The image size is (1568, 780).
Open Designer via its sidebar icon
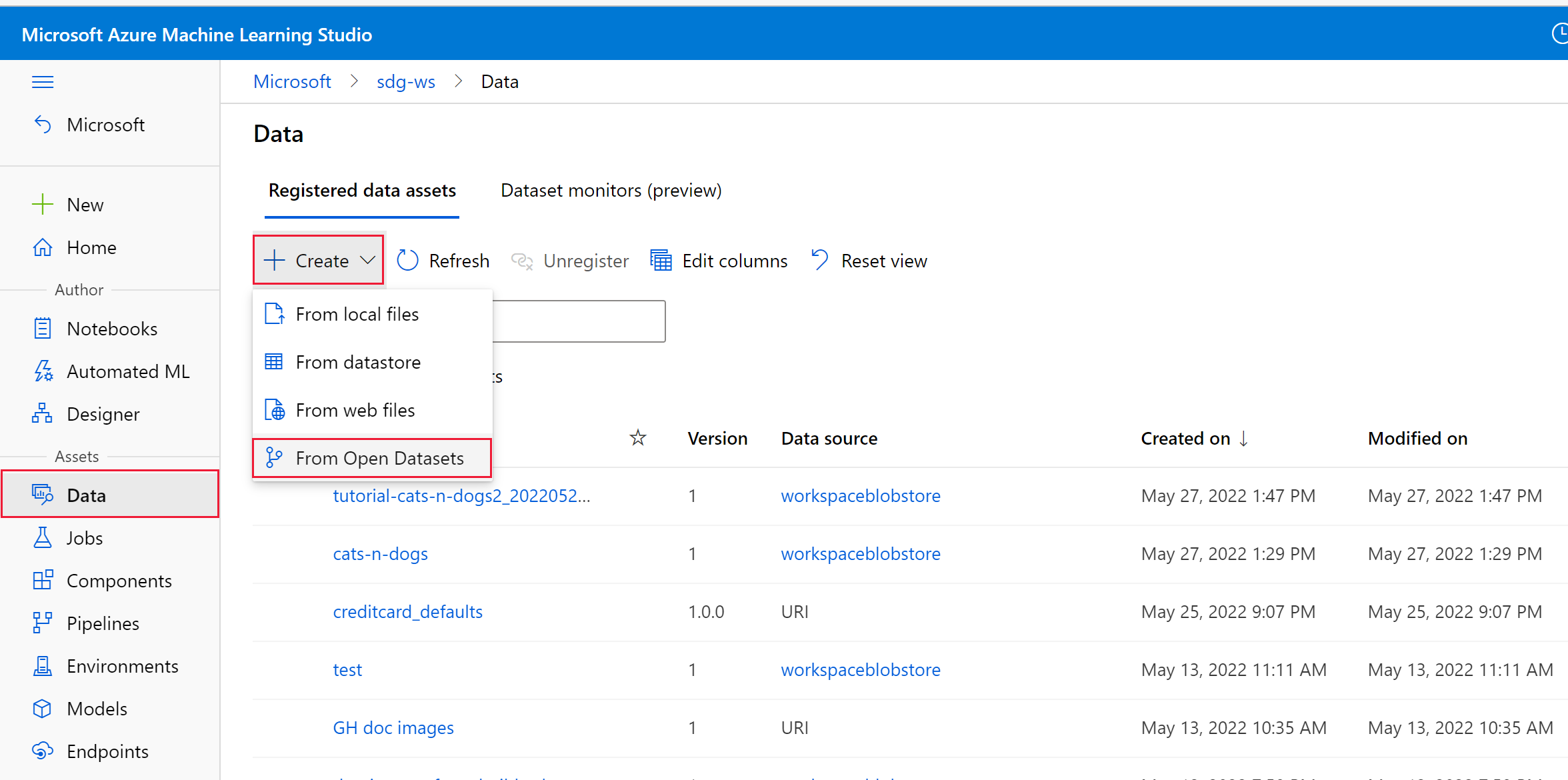(x=43, y=414)
